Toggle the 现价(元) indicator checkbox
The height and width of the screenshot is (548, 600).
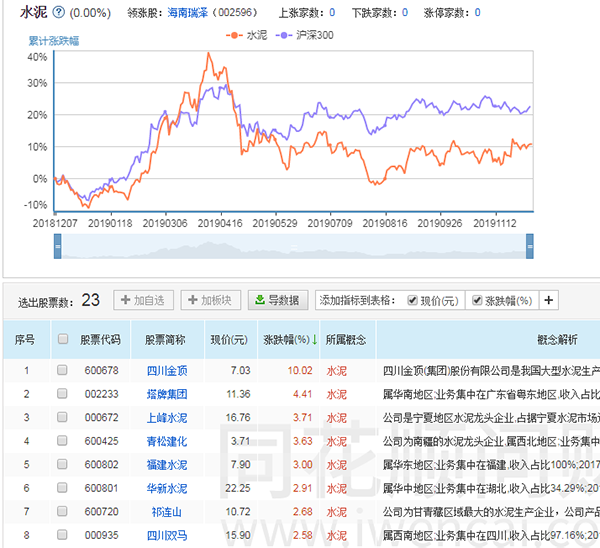point(413,300)
